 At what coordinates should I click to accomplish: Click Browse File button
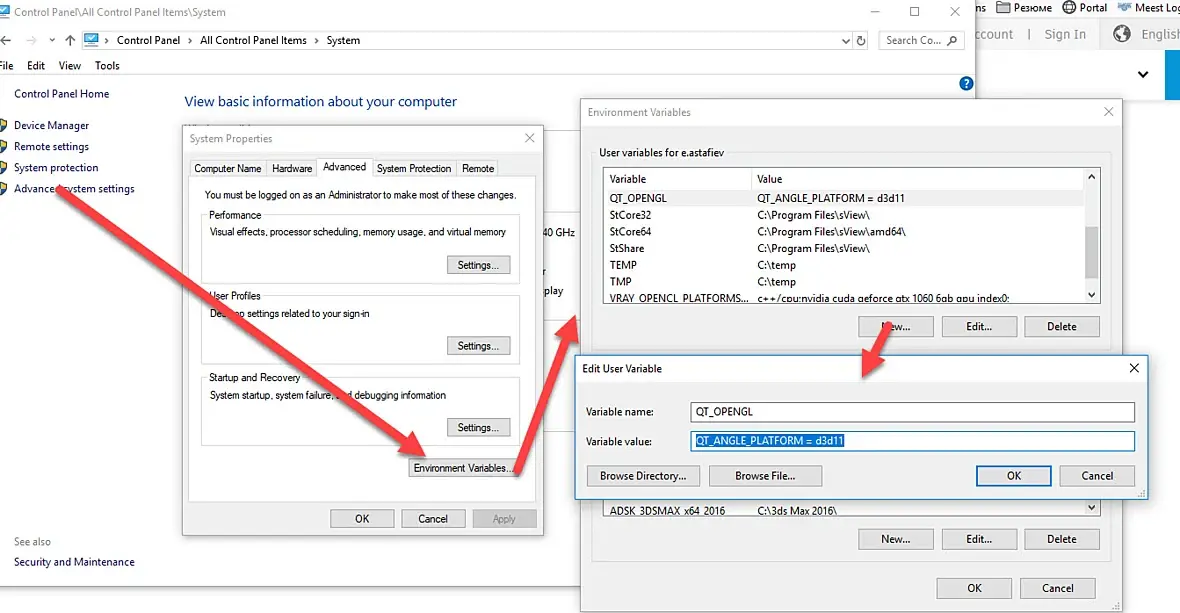pos(765,476)
